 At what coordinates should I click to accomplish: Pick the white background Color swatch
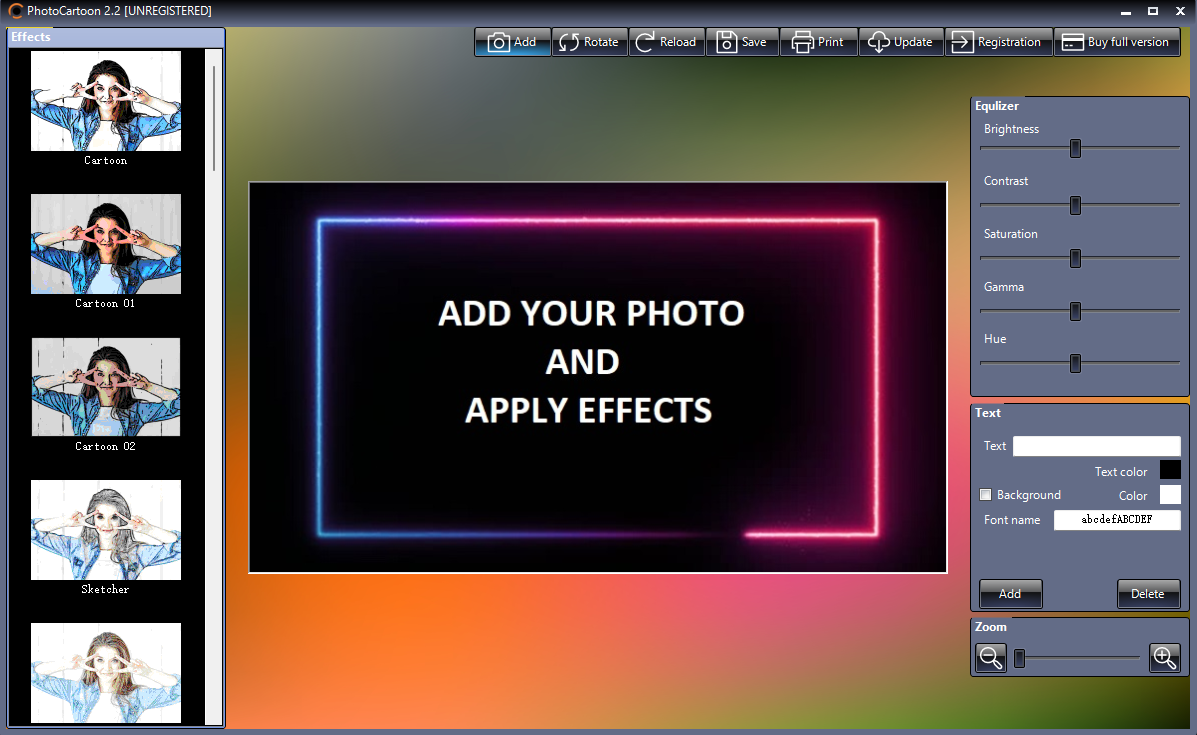1169,495
